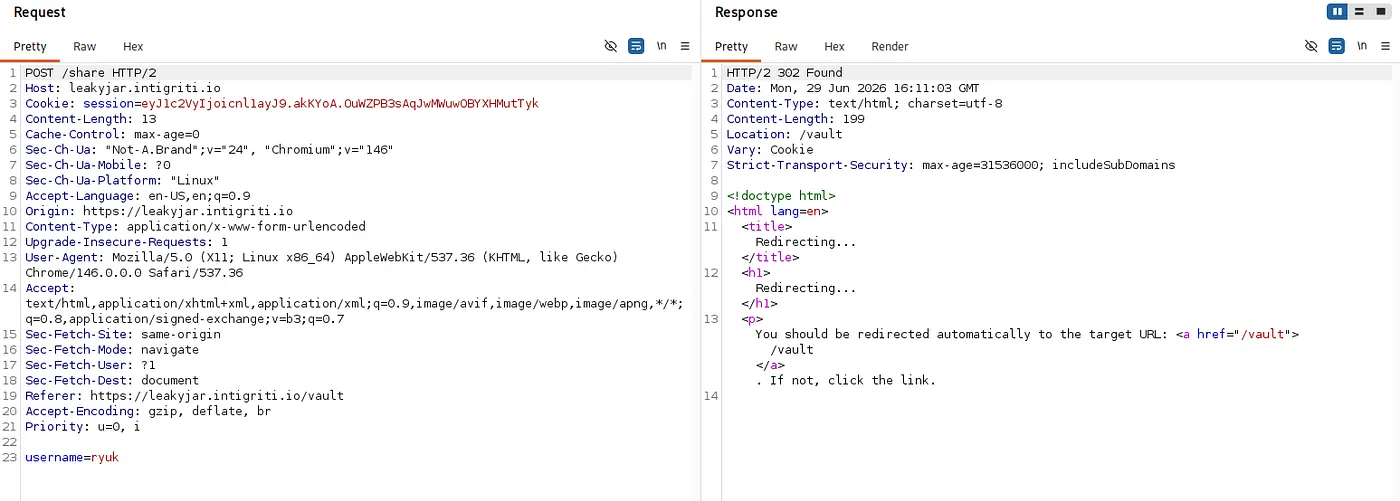This screenshot has width=1400, height=501.
Task: Toggle word wrap icon in Response panel
Action: tap(1337, 46)
